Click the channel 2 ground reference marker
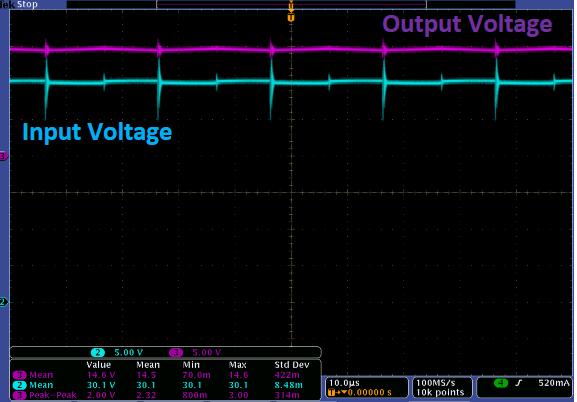577x402 pixels. (3, 302)
